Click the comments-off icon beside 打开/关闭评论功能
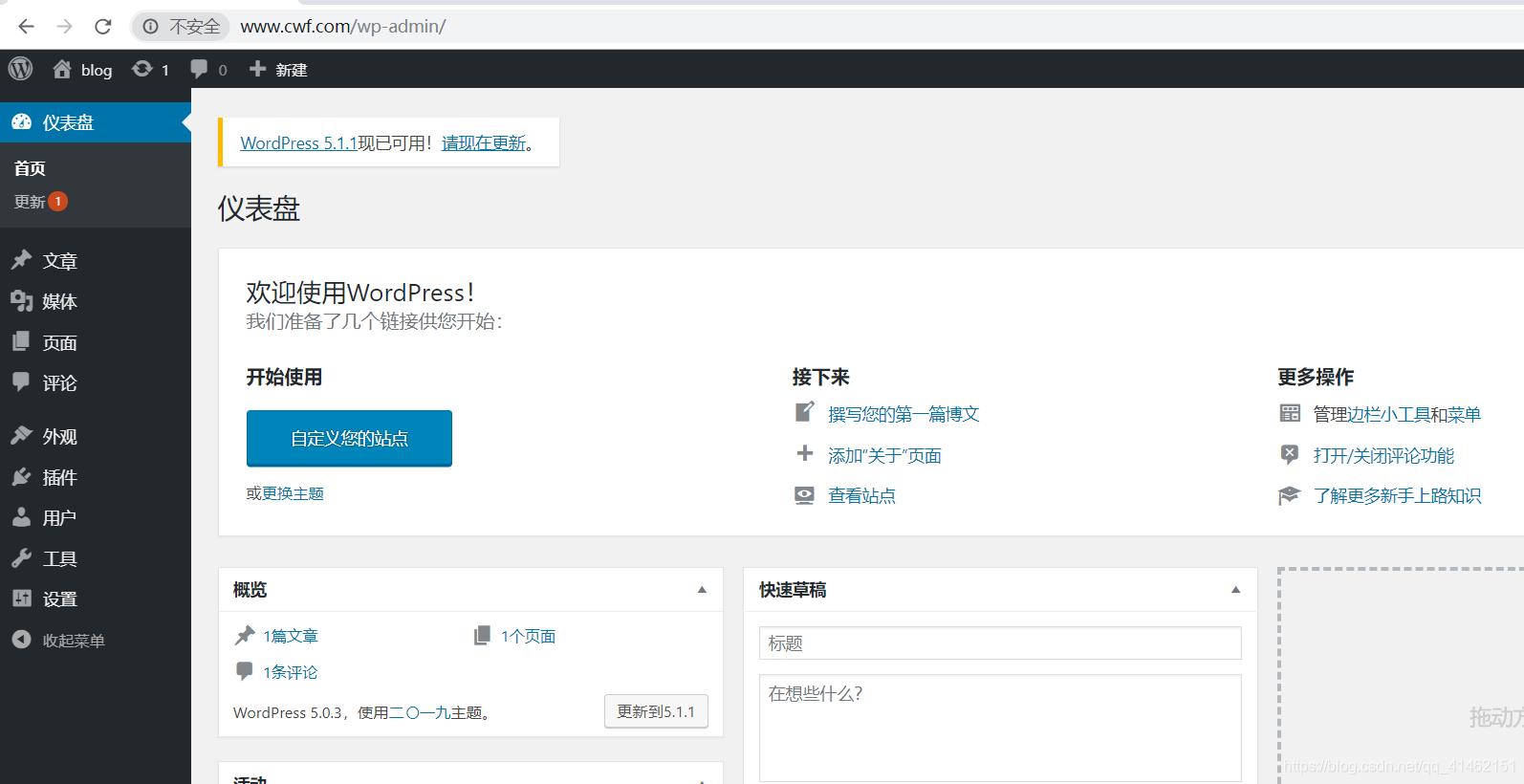1524x784 pixels. click(1290, 454)
